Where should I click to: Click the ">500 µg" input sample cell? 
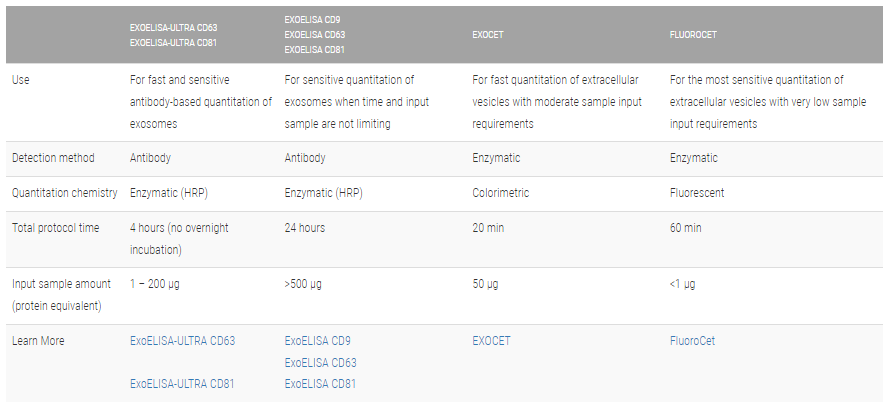[x=304, y=284]
